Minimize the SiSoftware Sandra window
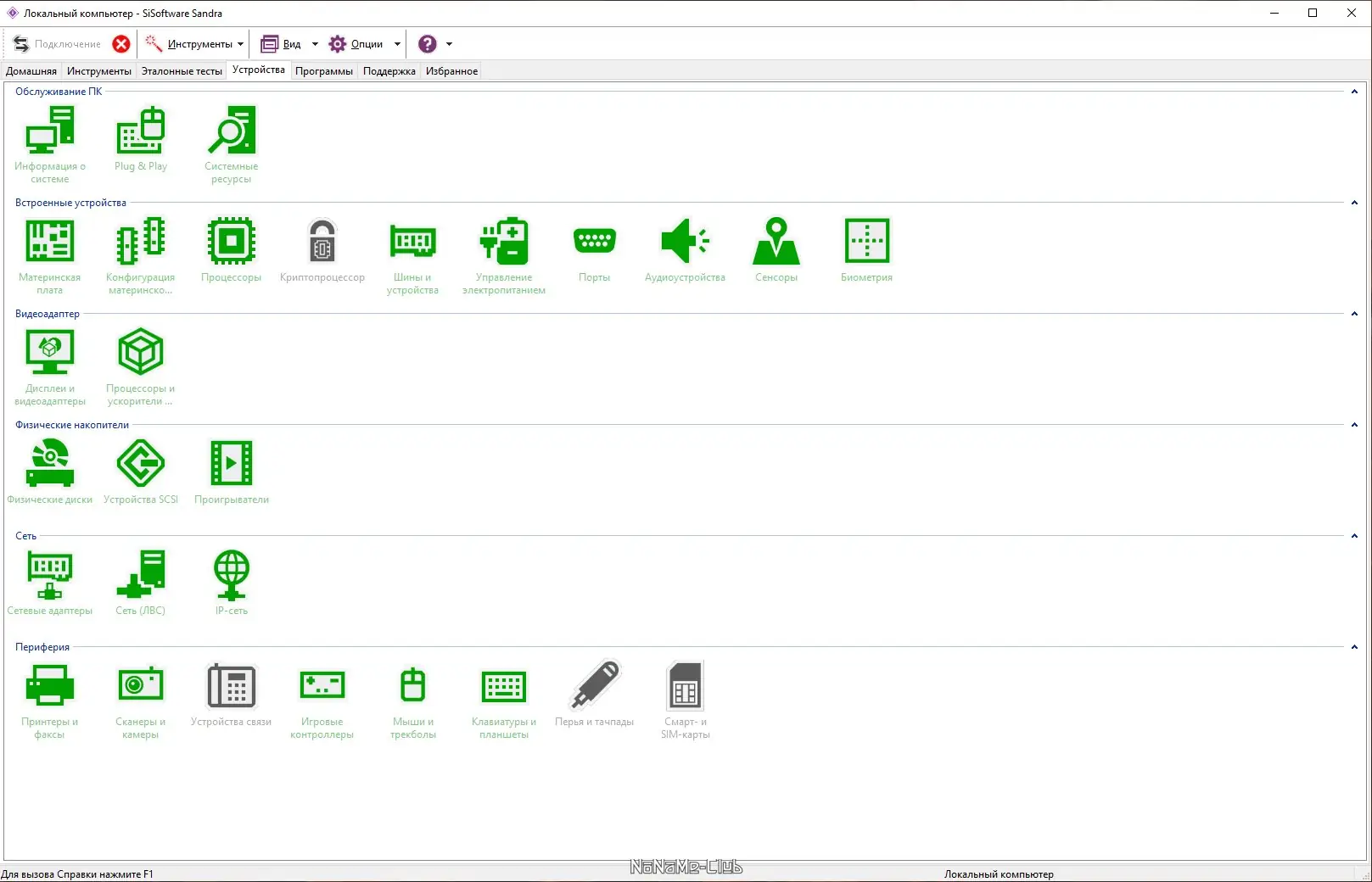1372x882 pixels. [1274, 13]
